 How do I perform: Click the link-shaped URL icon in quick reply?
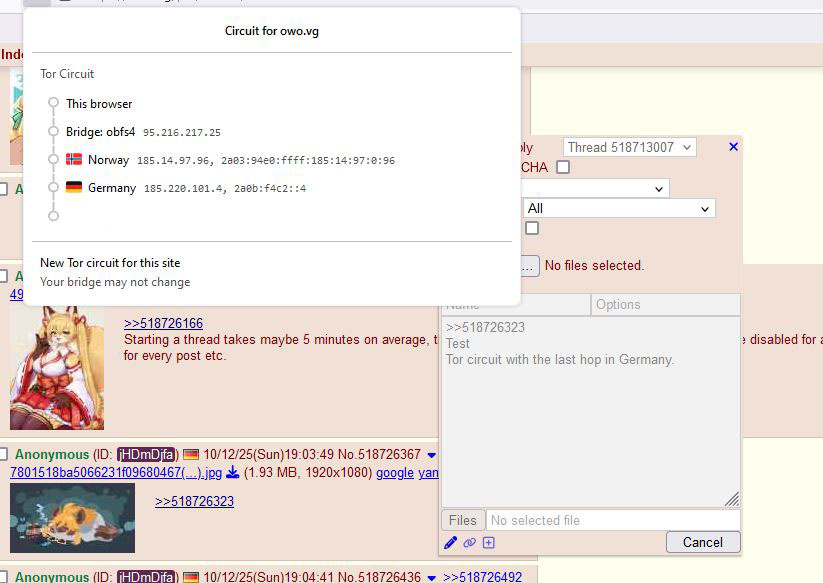point(469,543)
